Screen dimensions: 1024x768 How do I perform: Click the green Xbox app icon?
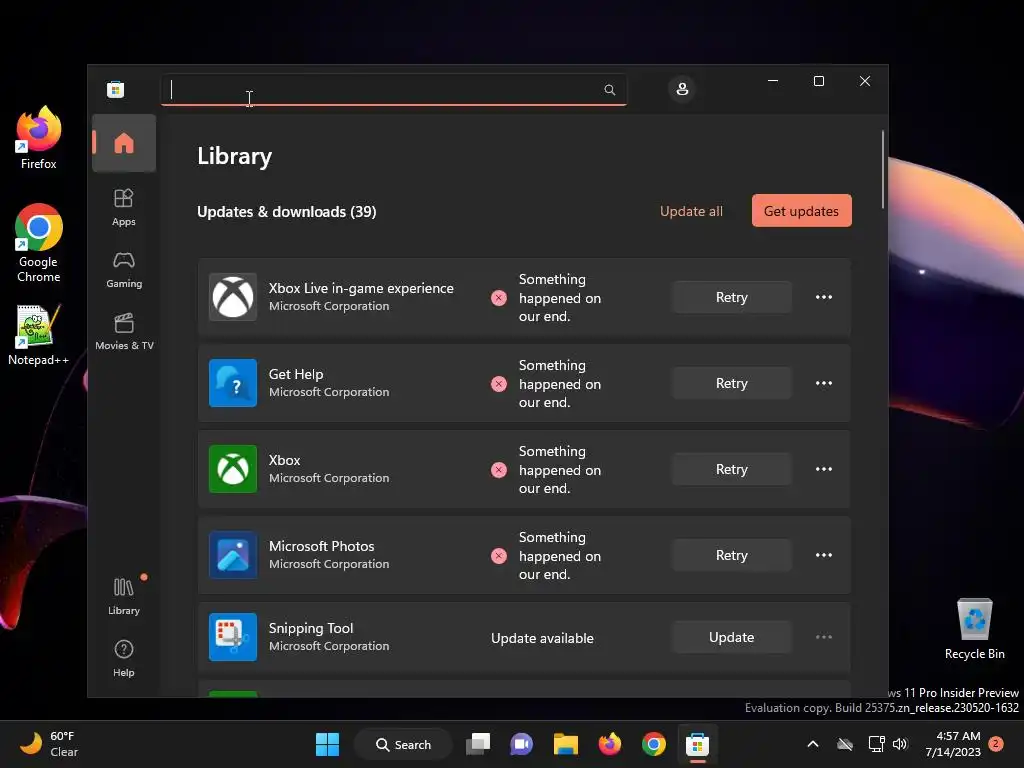[x=232, y=469]
